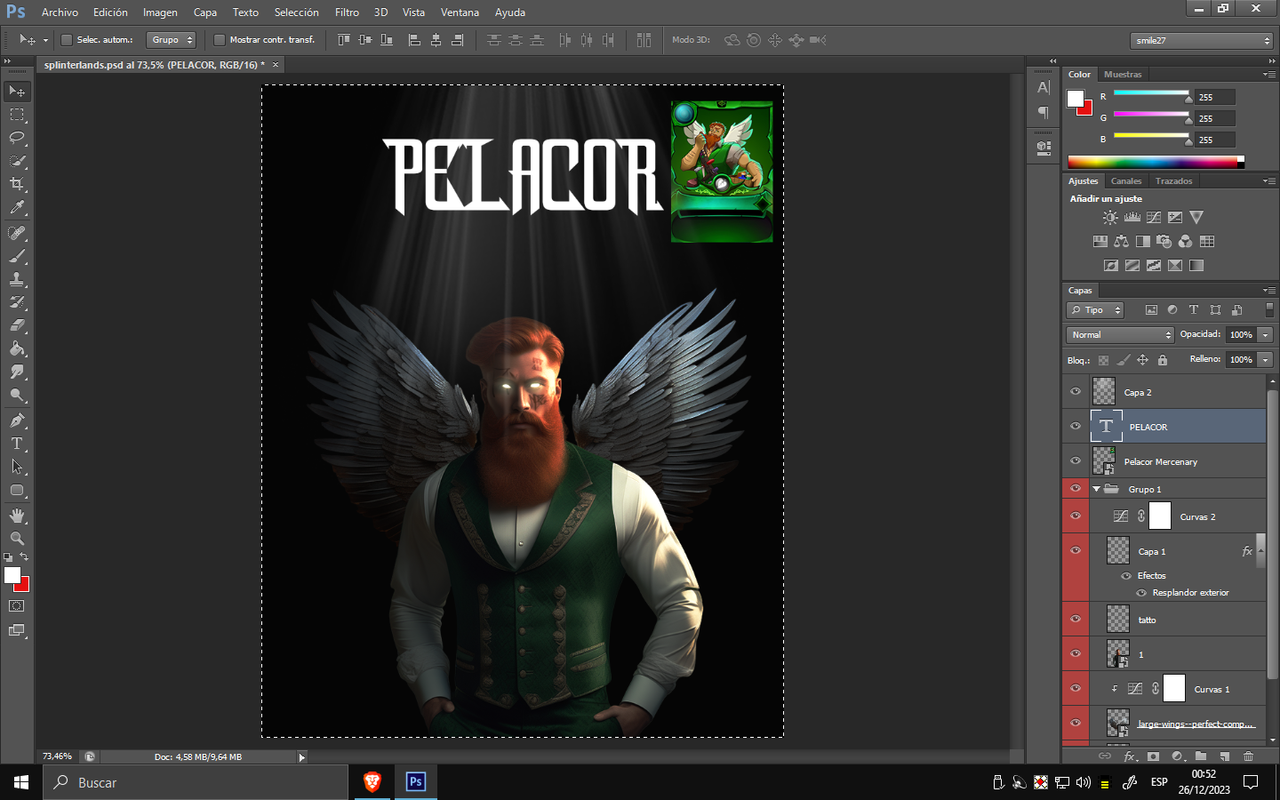The height and width of the screenshot is (800, 1280).
Task: Select the Capa 1 layer thumbnail
Action: [x=1118, y=551]
